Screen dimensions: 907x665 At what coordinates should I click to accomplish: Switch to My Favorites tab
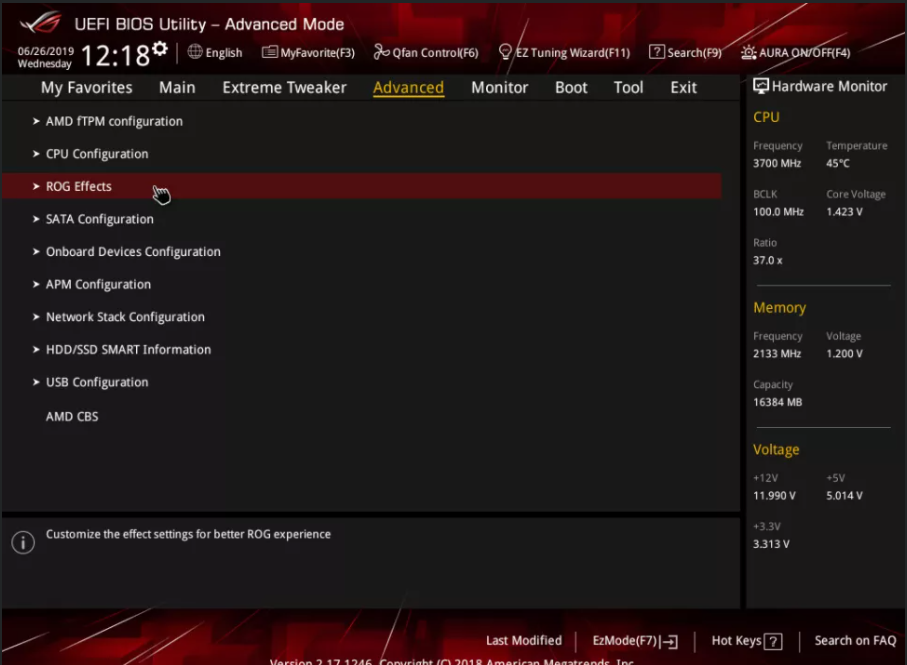tap(87, 87)
